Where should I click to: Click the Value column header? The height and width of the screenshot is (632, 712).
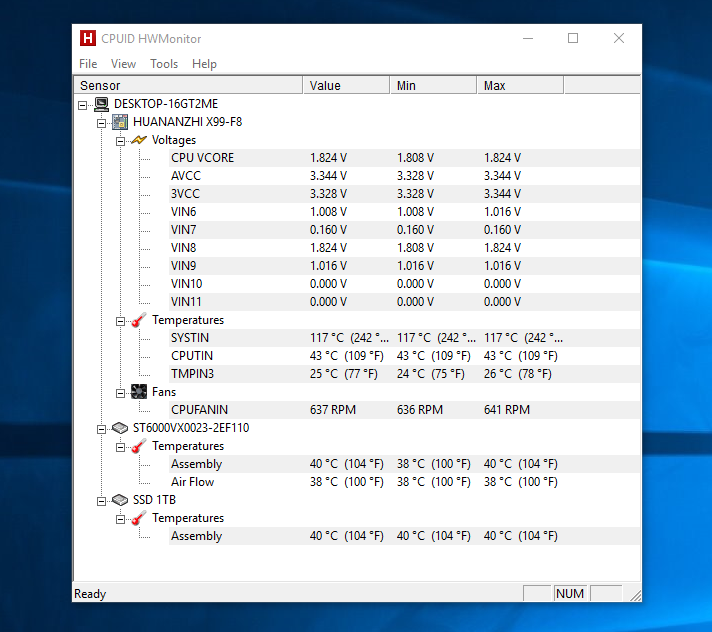[346, 85]
